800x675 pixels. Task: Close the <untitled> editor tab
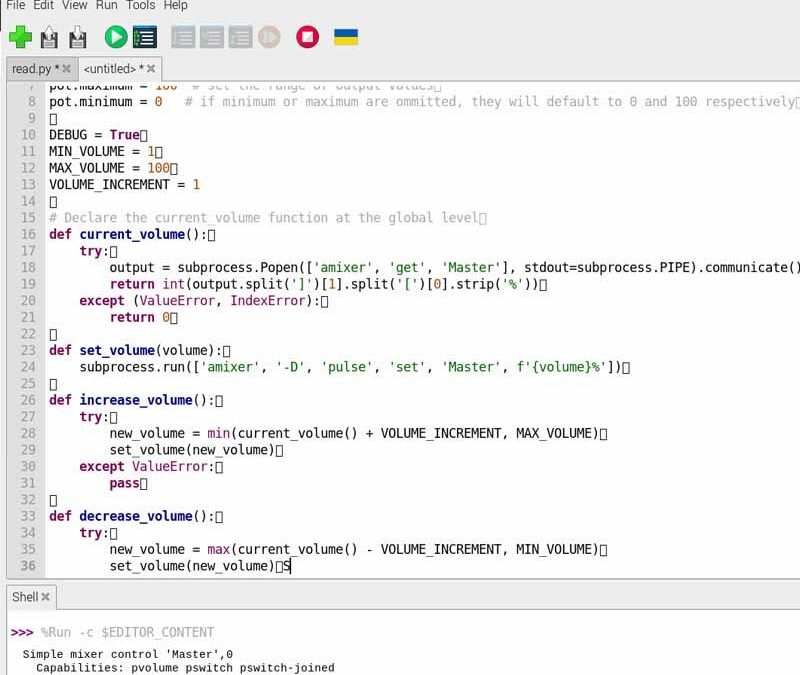[x=151, y=68]
